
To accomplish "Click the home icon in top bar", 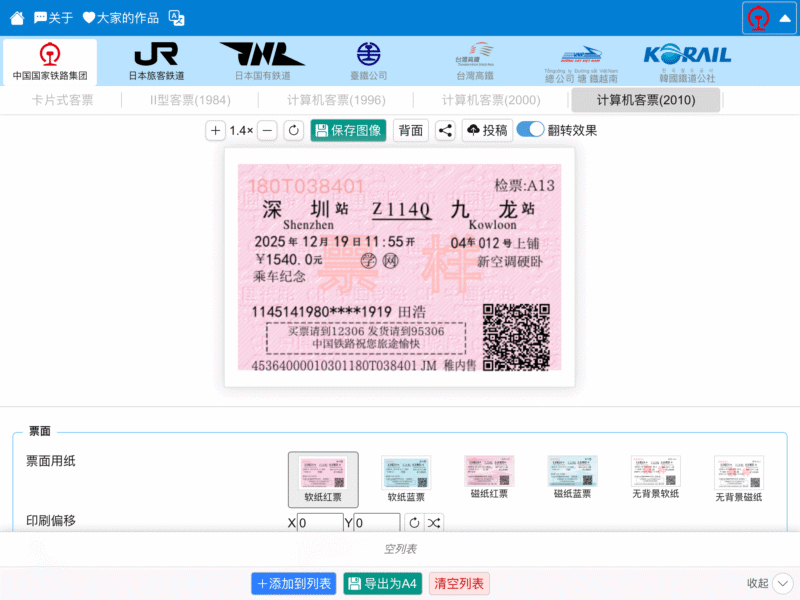I will click(x=16, y=17).
